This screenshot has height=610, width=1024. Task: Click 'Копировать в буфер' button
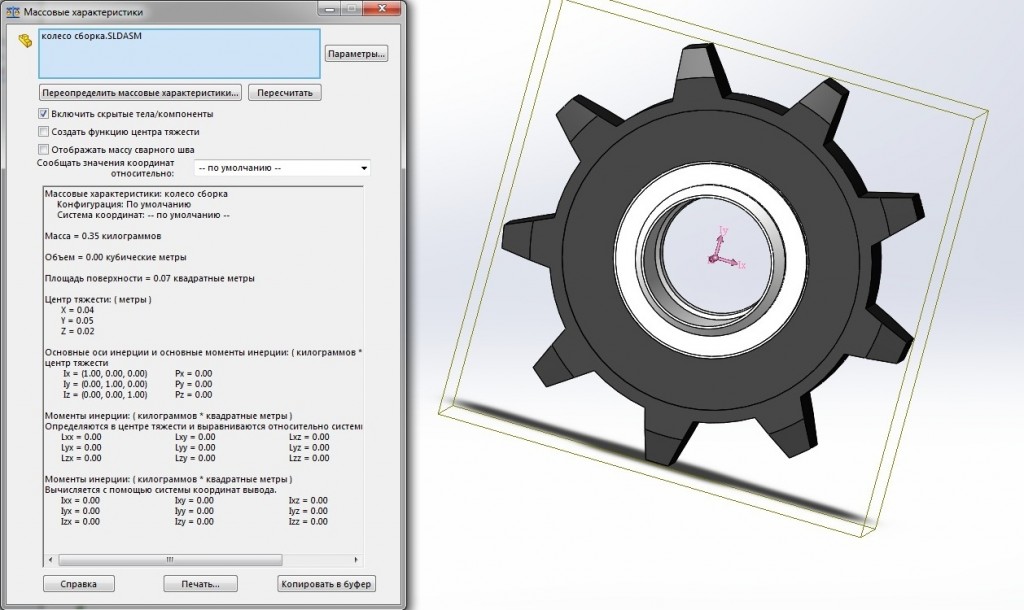pos(326,584)
